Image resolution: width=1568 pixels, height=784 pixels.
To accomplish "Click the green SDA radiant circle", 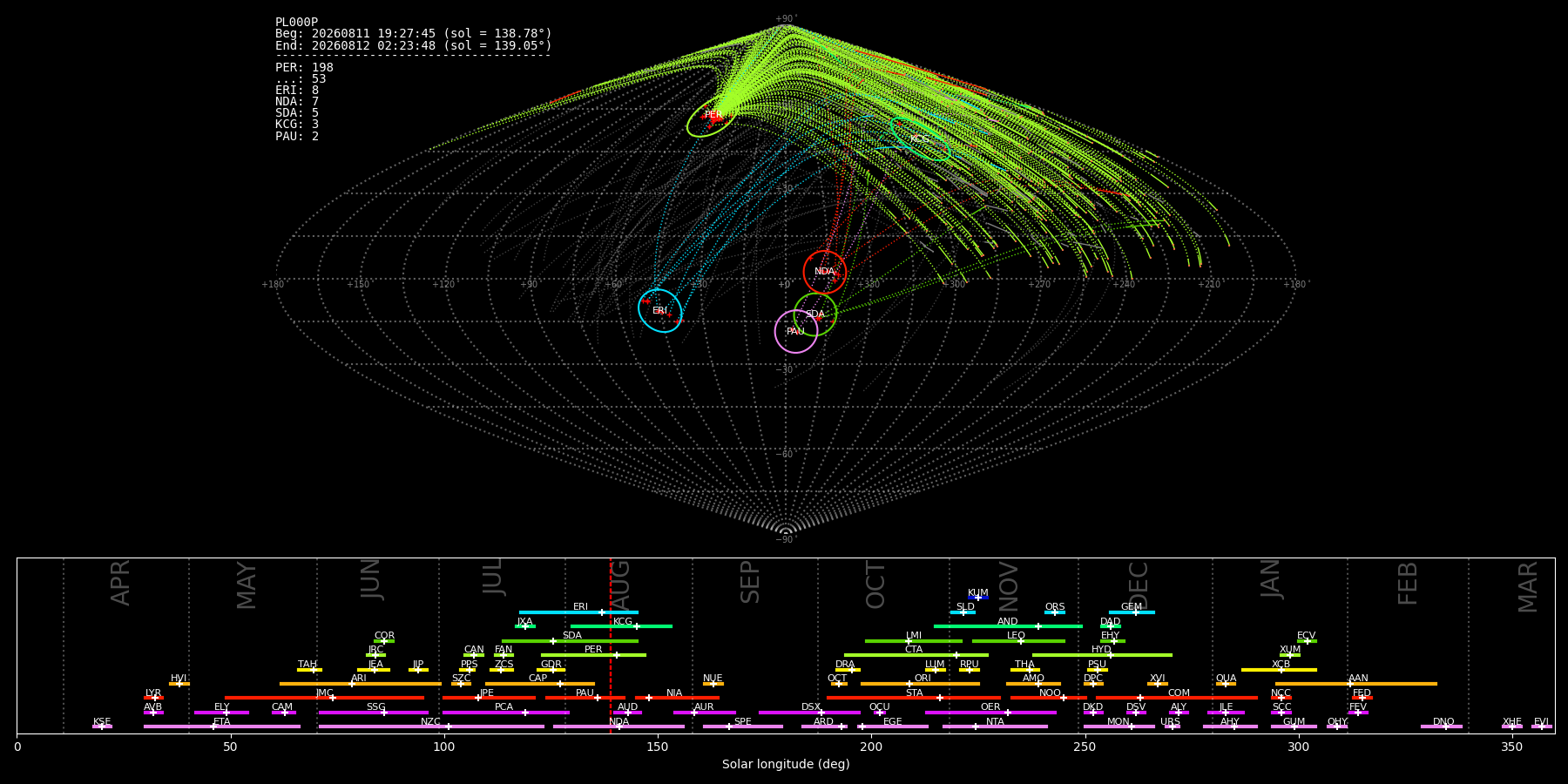I will click(815, 314).
